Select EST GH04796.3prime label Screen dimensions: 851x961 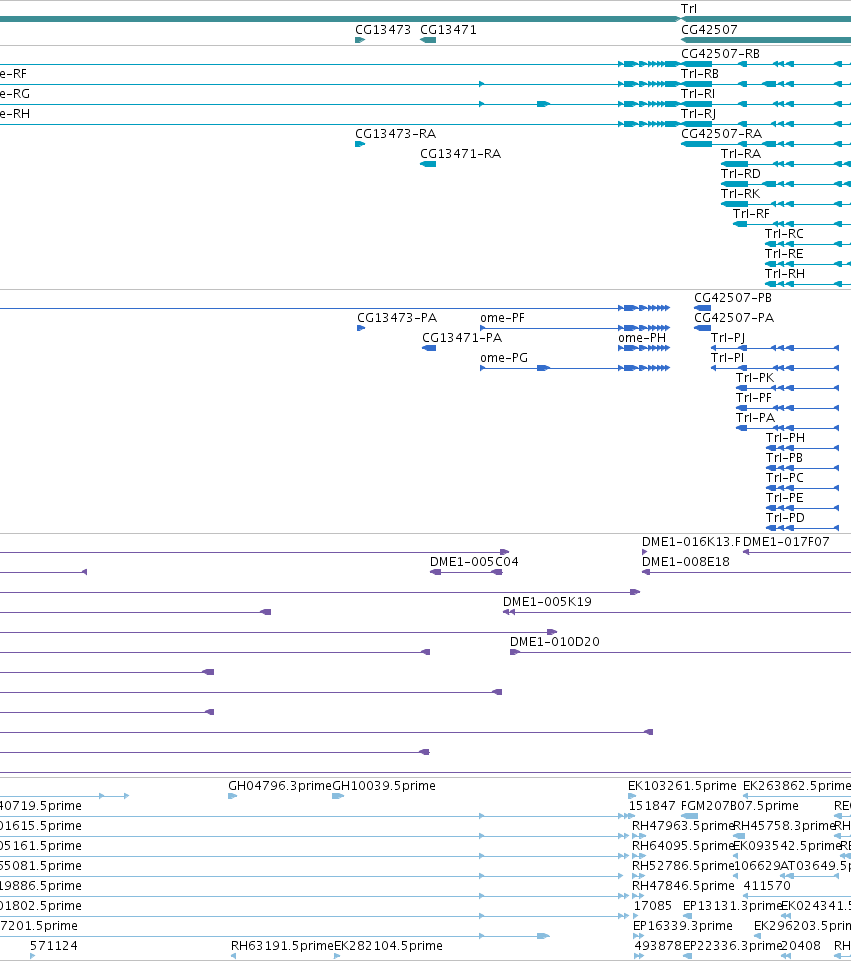(x=280, y=786)
